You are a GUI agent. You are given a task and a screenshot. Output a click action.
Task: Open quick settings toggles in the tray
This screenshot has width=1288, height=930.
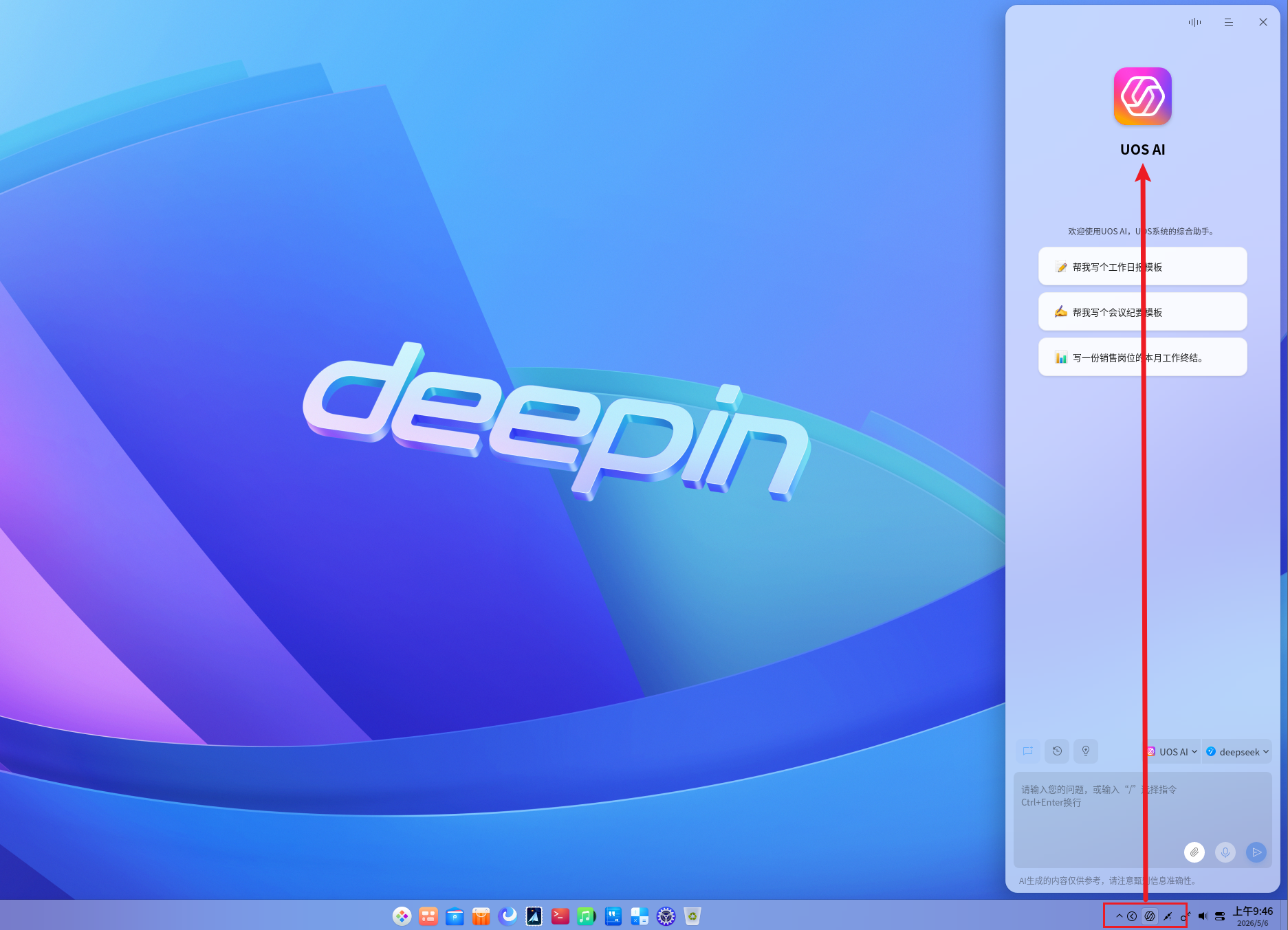click(1220, 916)
